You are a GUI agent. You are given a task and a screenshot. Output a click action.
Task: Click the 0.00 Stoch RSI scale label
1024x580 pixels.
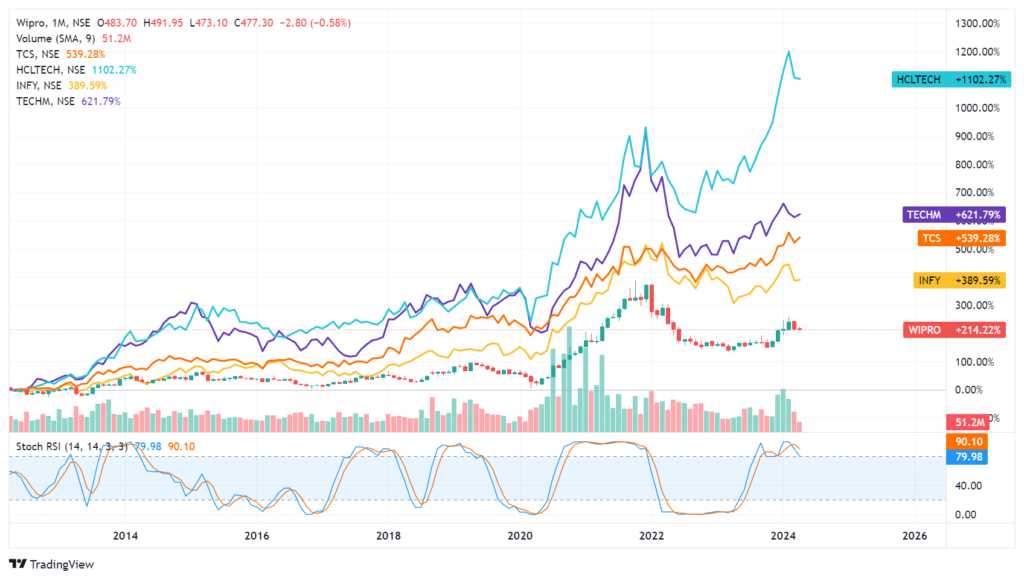coord(966,515)
